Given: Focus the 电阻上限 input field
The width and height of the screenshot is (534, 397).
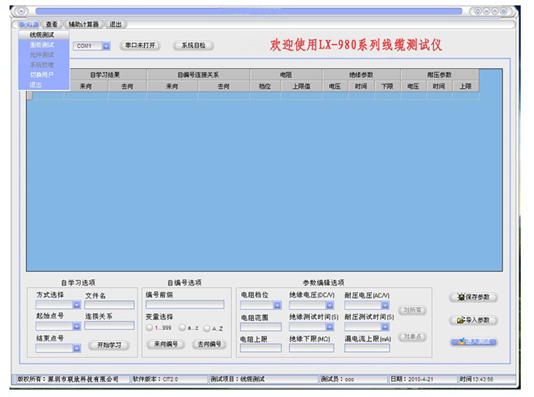Looking at the screenshot, I should tap(261, 348).
